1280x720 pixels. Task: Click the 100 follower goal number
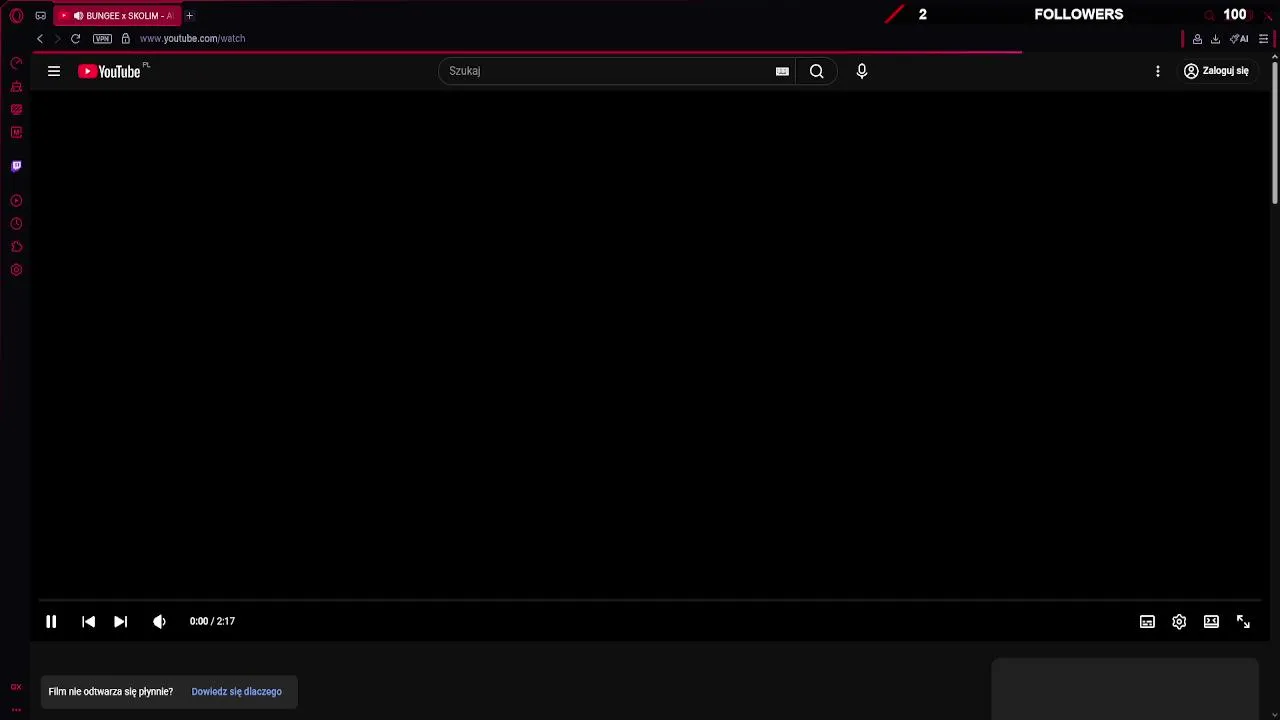[1235, 14]
